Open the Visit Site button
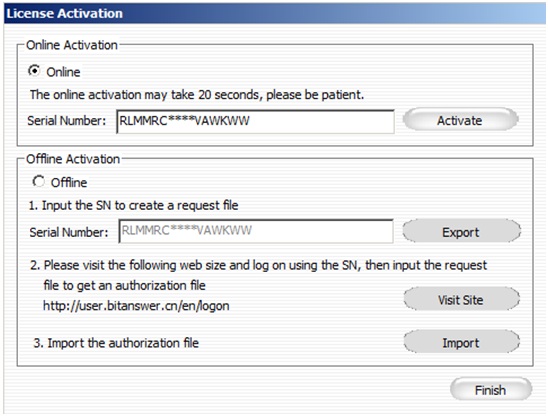 (461, 299)
